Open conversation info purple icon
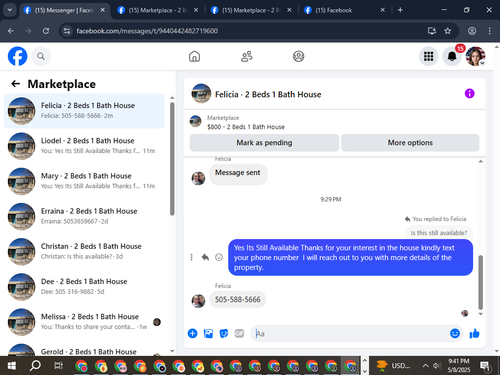This screenshot has height=375, width=500. coord(469,94)
